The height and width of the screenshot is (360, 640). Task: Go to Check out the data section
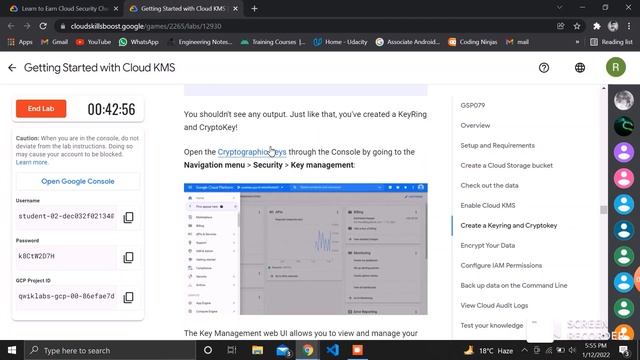click(489, 185)
